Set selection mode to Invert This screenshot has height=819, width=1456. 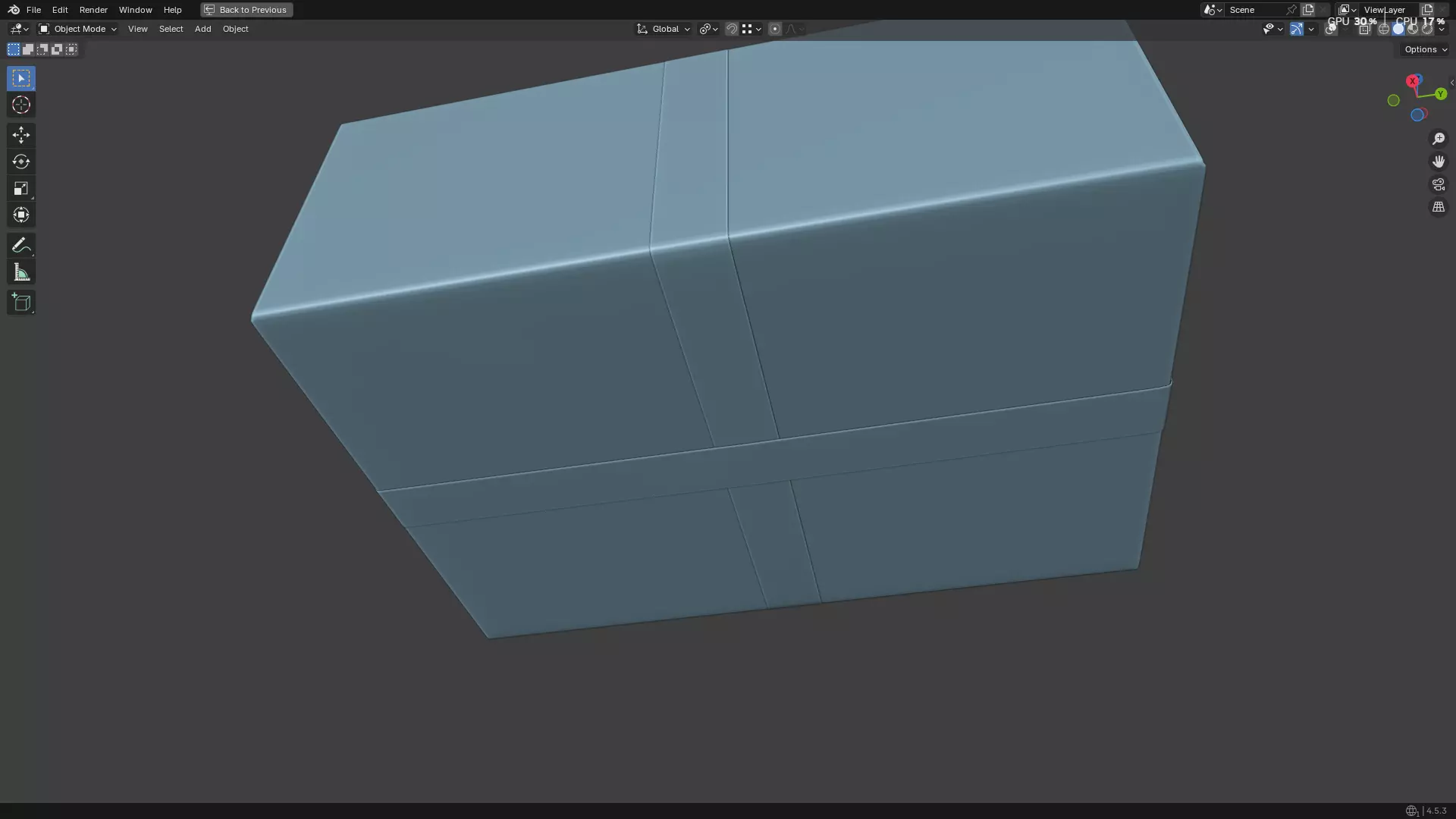(x=57, y=49)
